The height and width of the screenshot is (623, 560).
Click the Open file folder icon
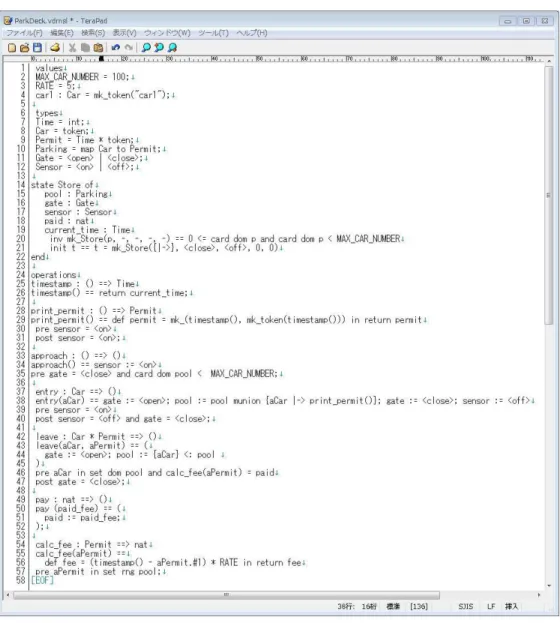[x=25, y=48]
